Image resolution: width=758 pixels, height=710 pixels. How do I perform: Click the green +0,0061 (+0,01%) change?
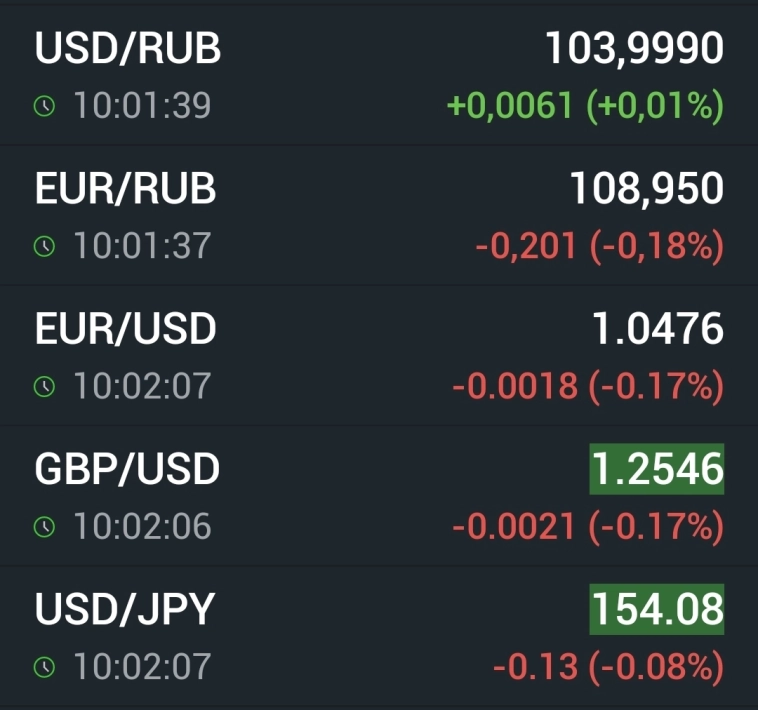585,106
